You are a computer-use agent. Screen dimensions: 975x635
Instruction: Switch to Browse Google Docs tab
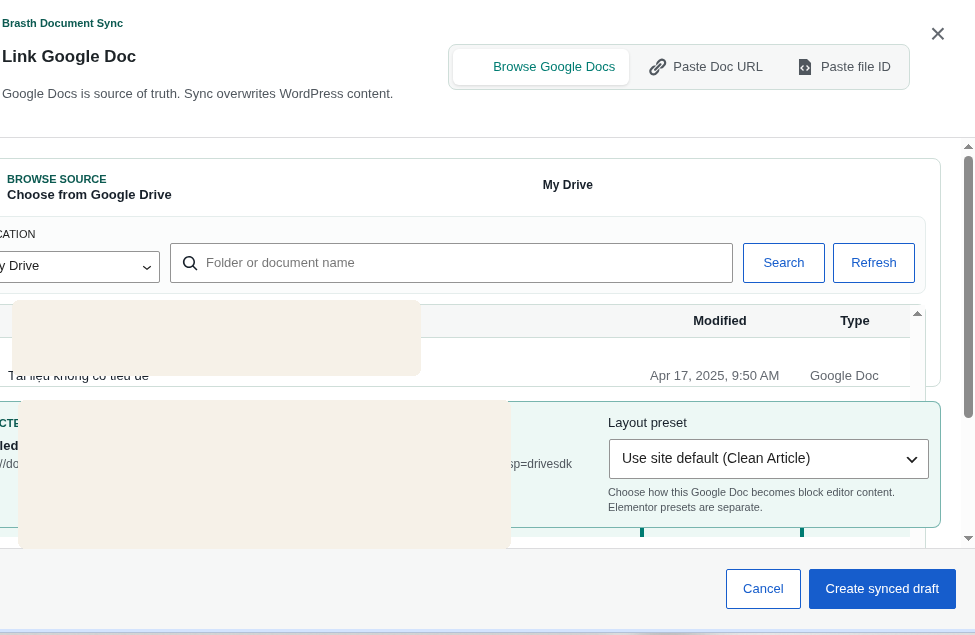click(x=541, y=67)
